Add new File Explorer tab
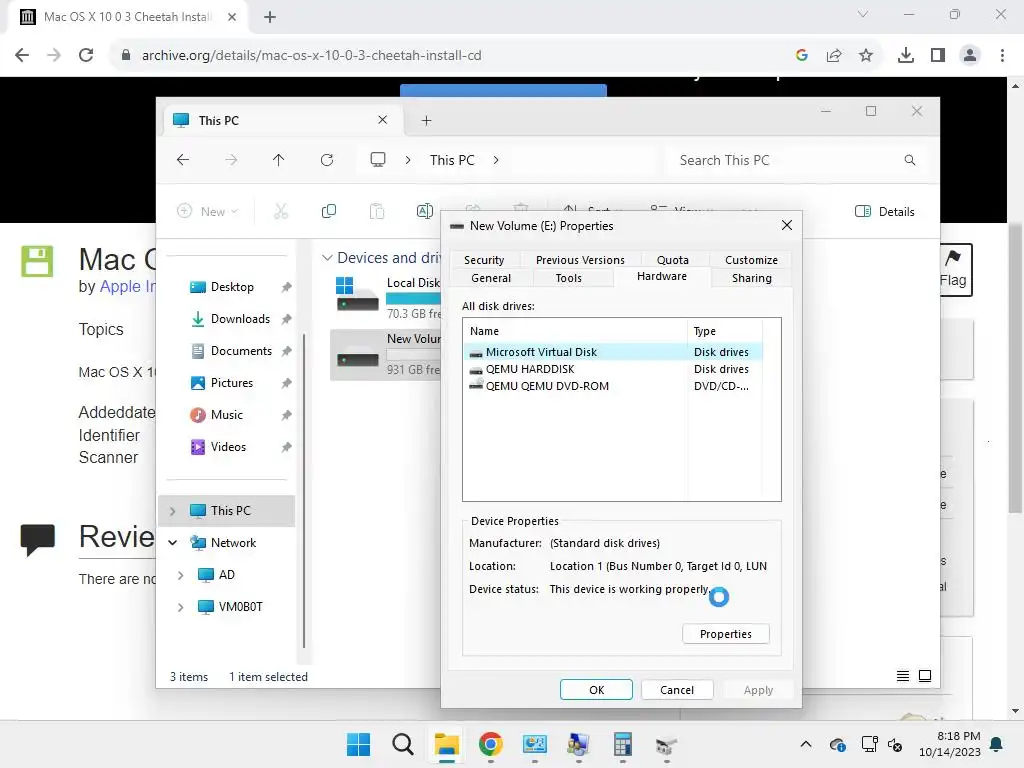The width and height of the screenshot is (1024, 768). coord(426,120)
